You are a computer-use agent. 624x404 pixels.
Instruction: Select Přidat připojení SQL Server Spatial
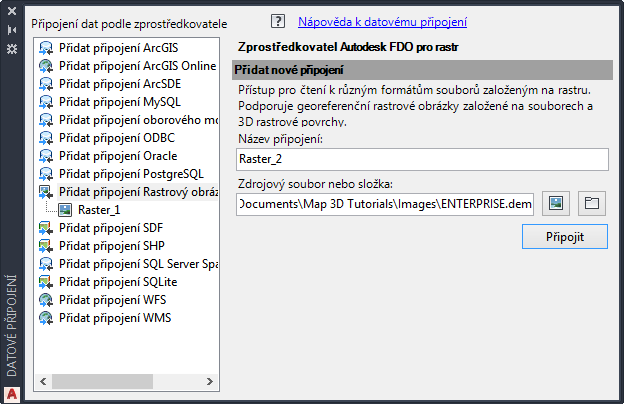pyautogui.click(x=138, y=264)
